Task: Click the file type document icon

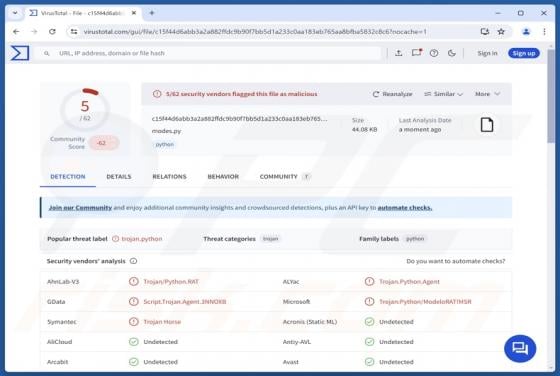Action: pos(487,125)
